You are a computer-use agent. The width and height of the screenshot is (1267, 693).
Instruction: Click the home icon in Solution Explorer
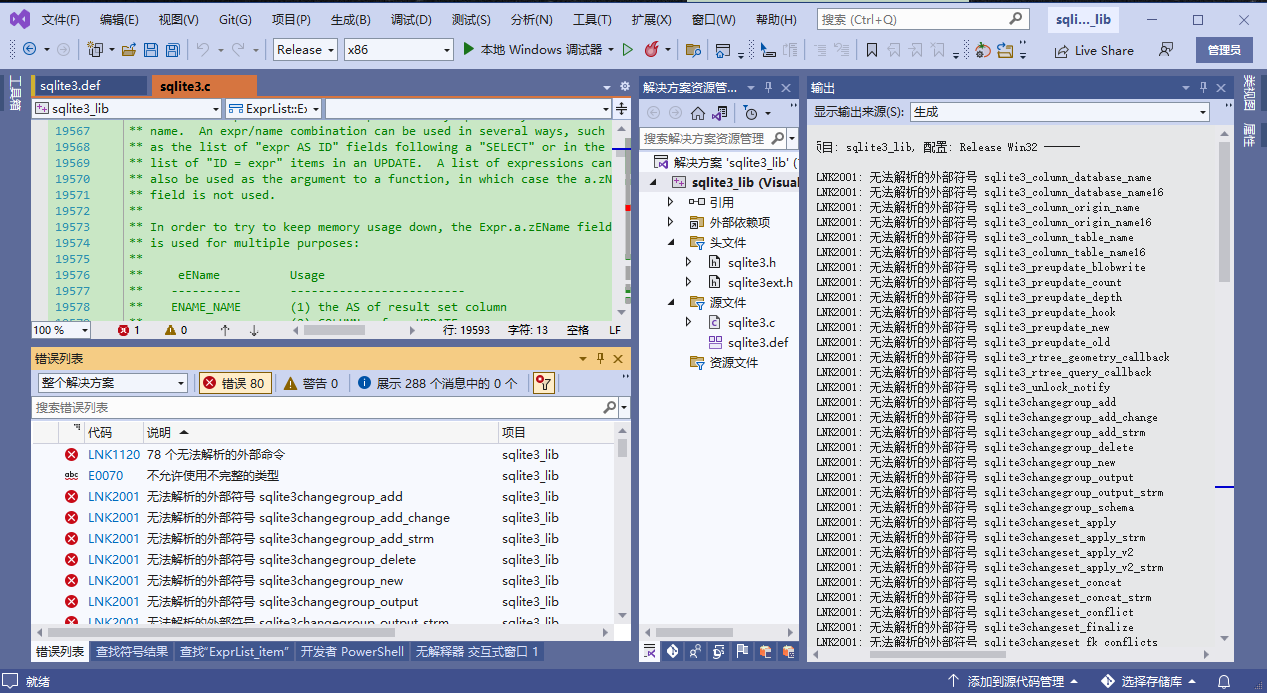[x=698, y=113]
